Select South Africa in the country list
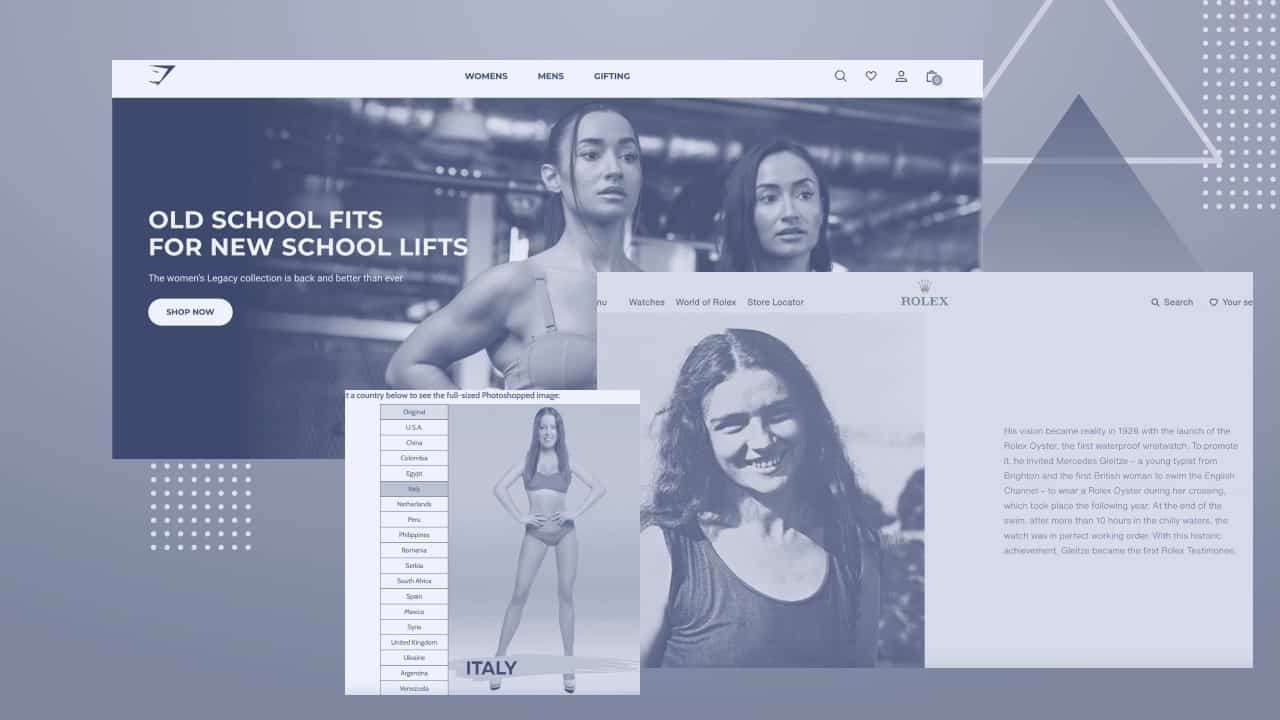 (414, 581)
